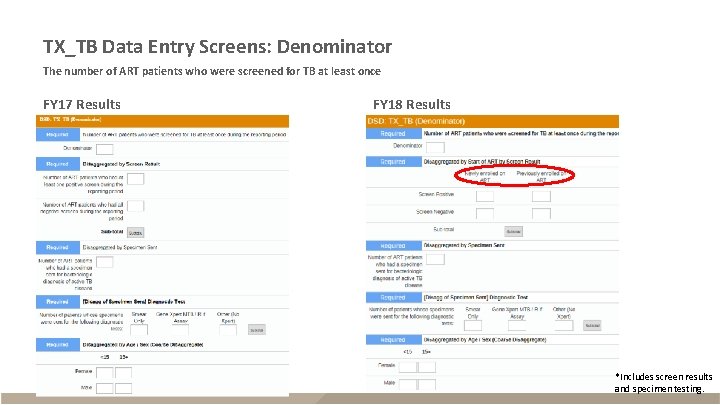Click the Denominator input in the FY18 form
This screenshot has height=405, width=720.
[435, 147]
